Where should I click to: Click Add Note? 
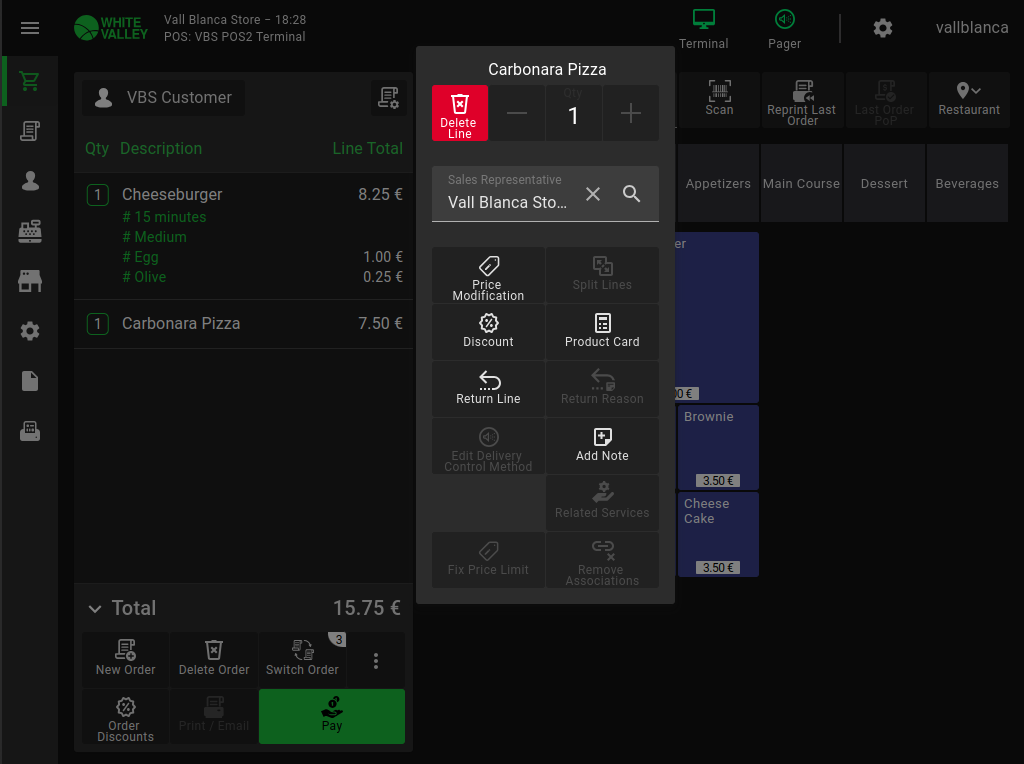(x=602, y=445)
